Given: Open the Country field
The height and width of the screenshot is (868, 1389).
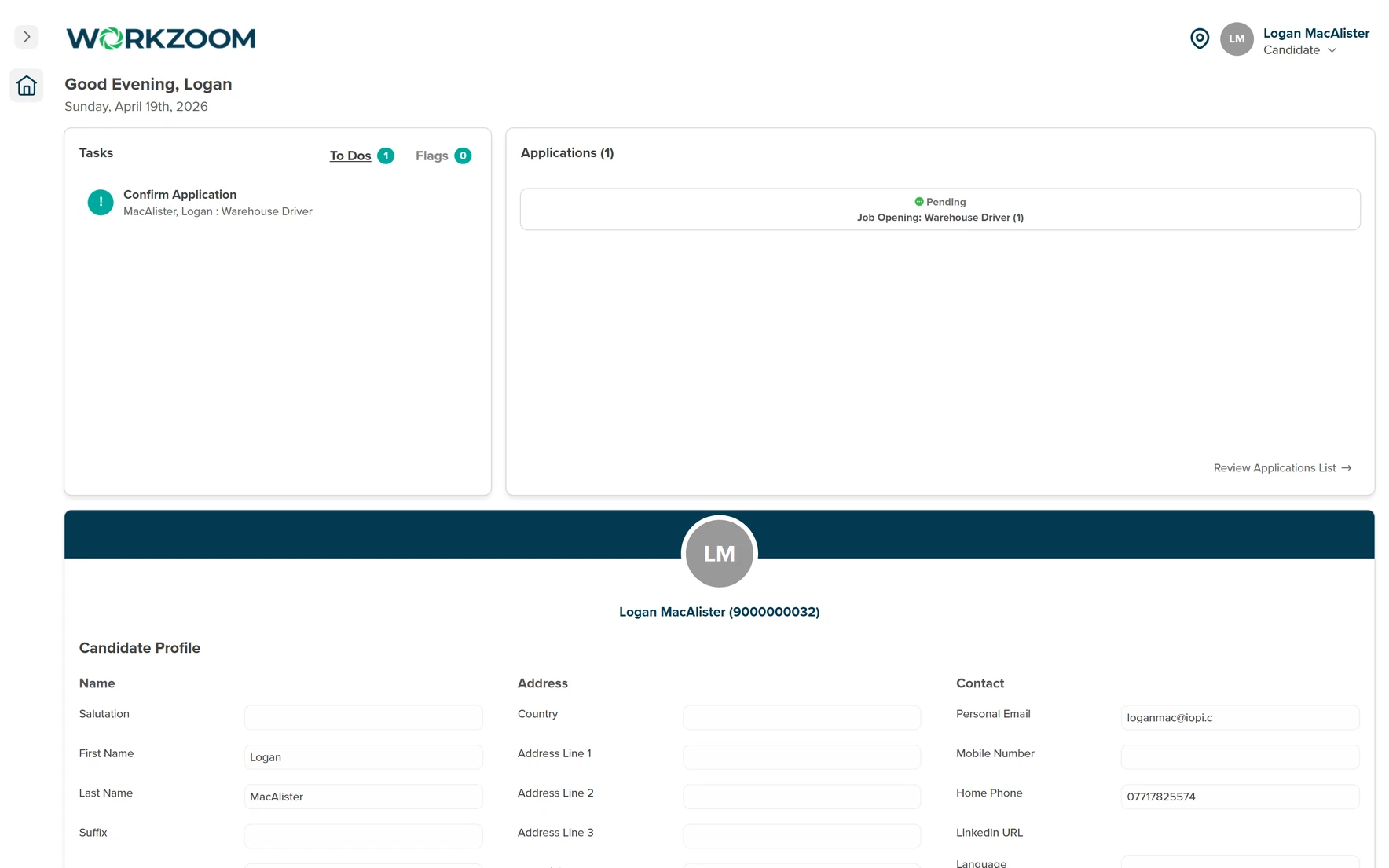Looking at the screenshot, I should pyautogui.click(x=801, y=717).
